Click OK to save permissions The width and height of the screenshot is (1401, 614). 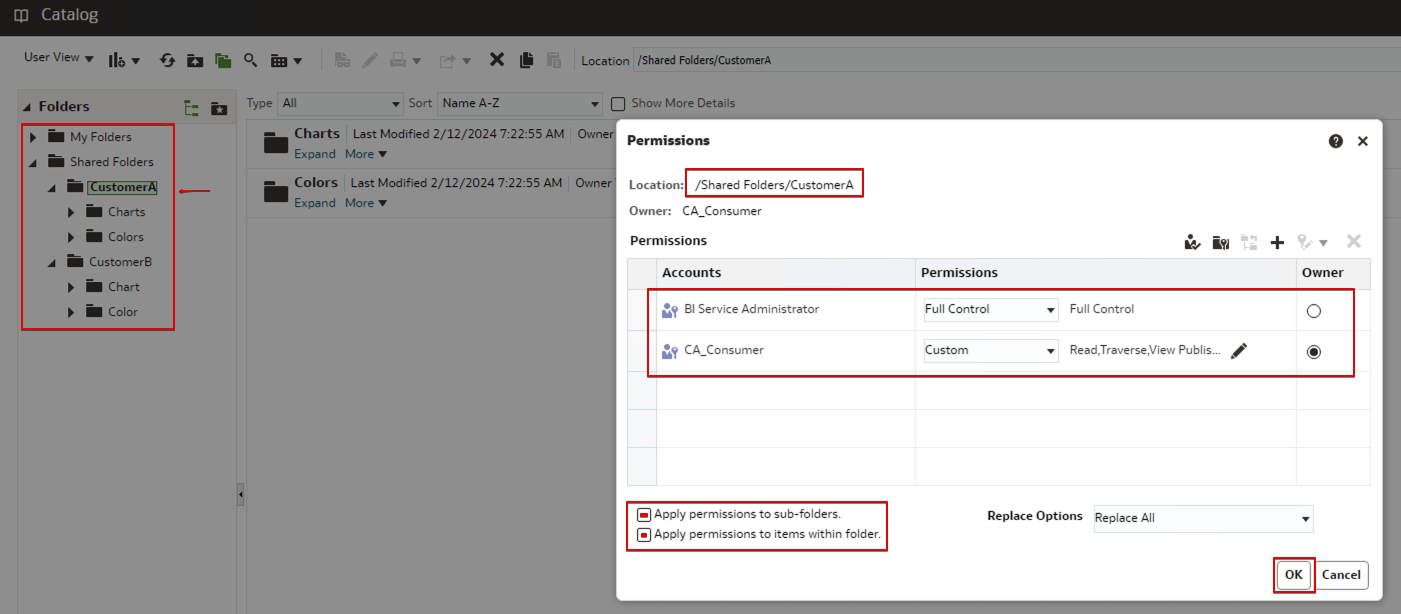[1293, 575]
